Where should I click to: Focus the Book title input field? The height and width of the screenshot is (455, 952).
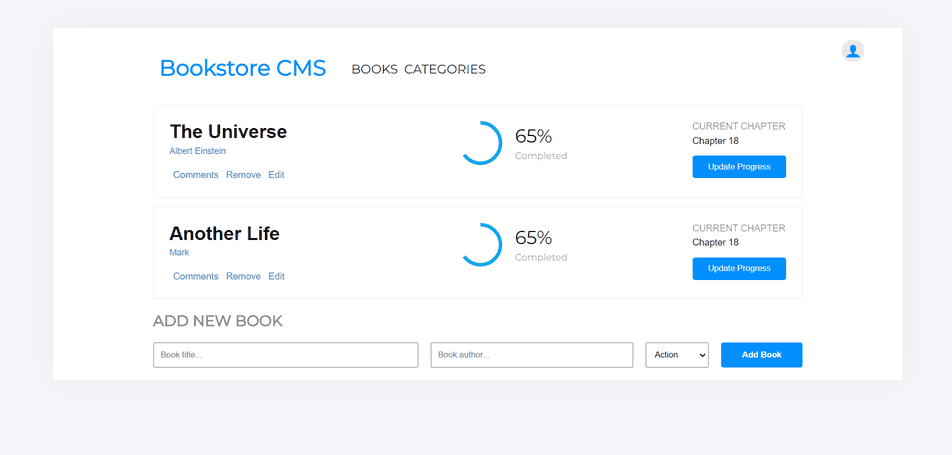click(285, 355)
